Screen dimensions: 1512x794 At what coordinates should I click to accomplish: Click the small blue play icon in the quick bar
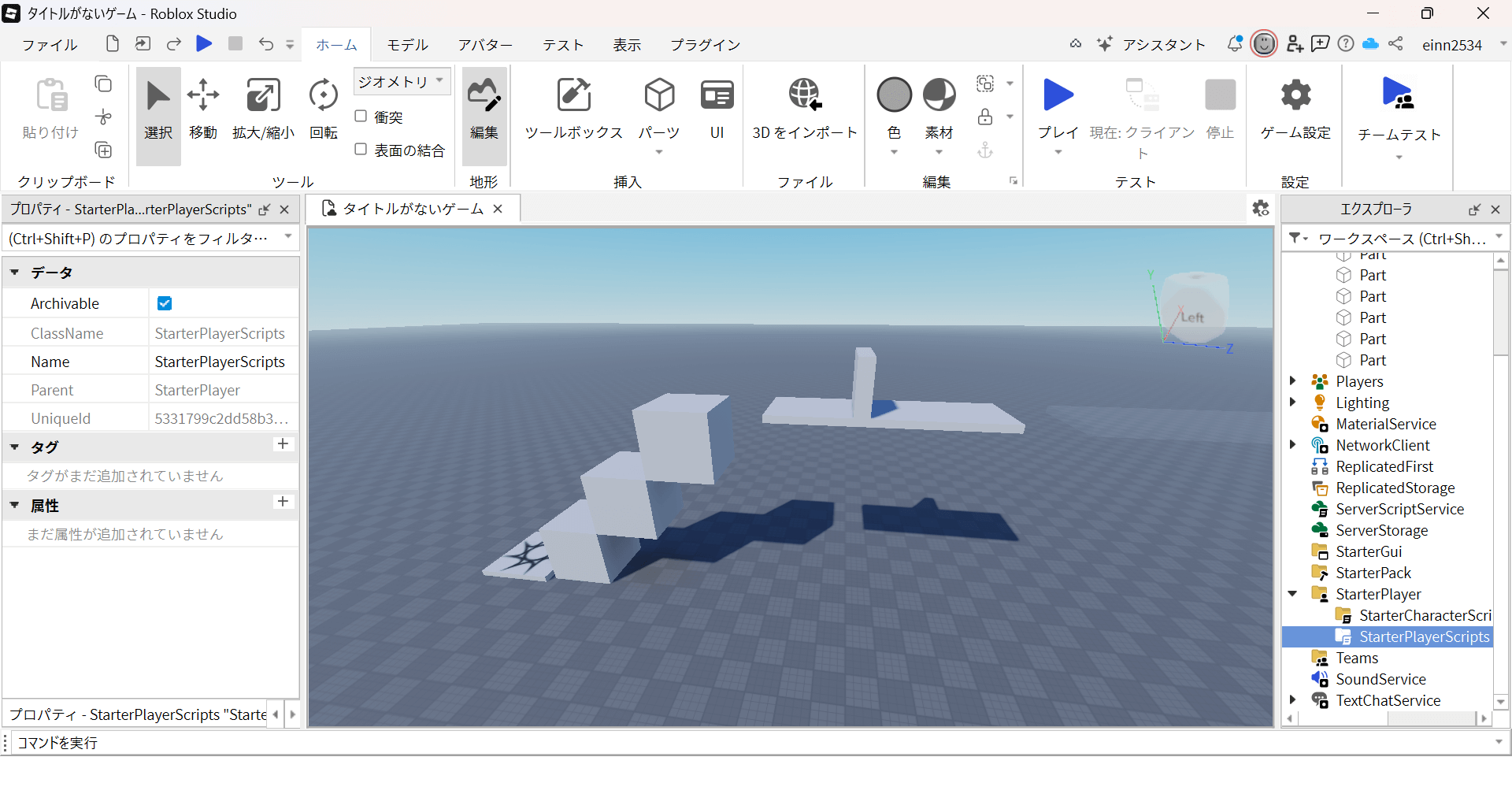coord(204,43)
